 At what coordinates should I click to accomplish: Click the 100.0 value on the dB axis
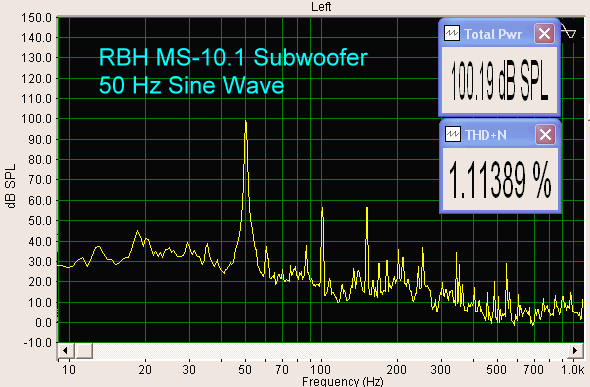click(x=36, y=119)
